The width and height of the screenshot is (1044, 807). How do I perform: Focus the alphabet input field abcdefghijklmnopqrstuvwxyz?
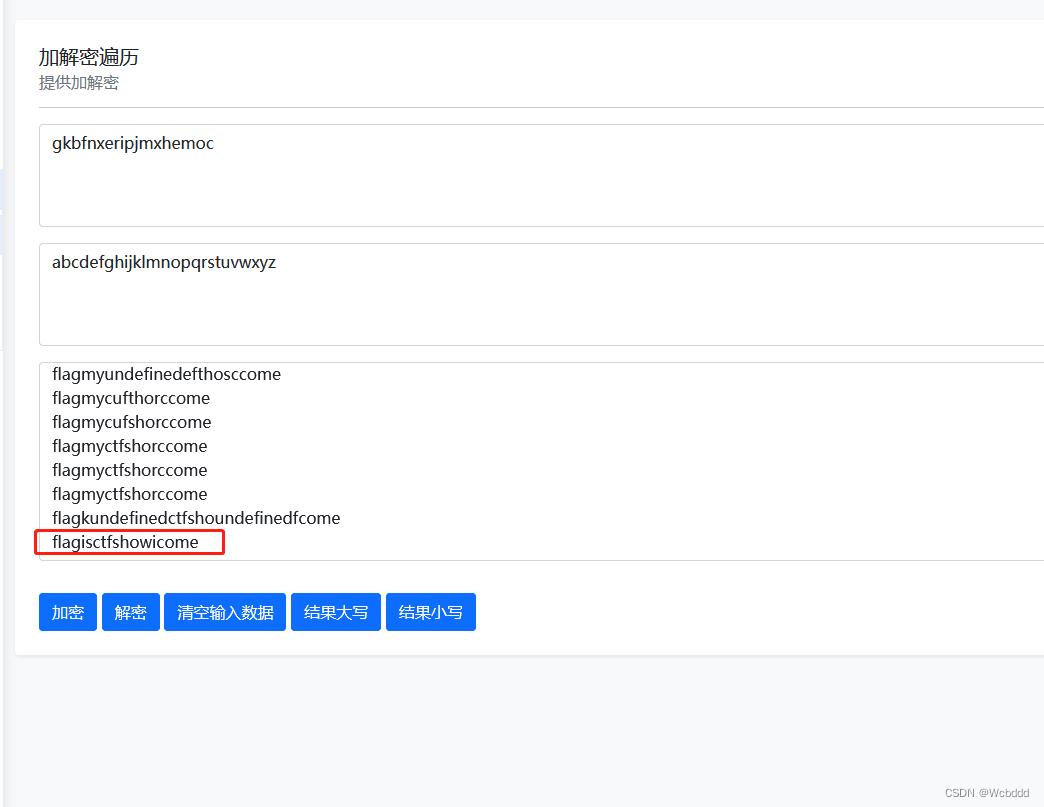pyautogui.click(x=541, y=294)
